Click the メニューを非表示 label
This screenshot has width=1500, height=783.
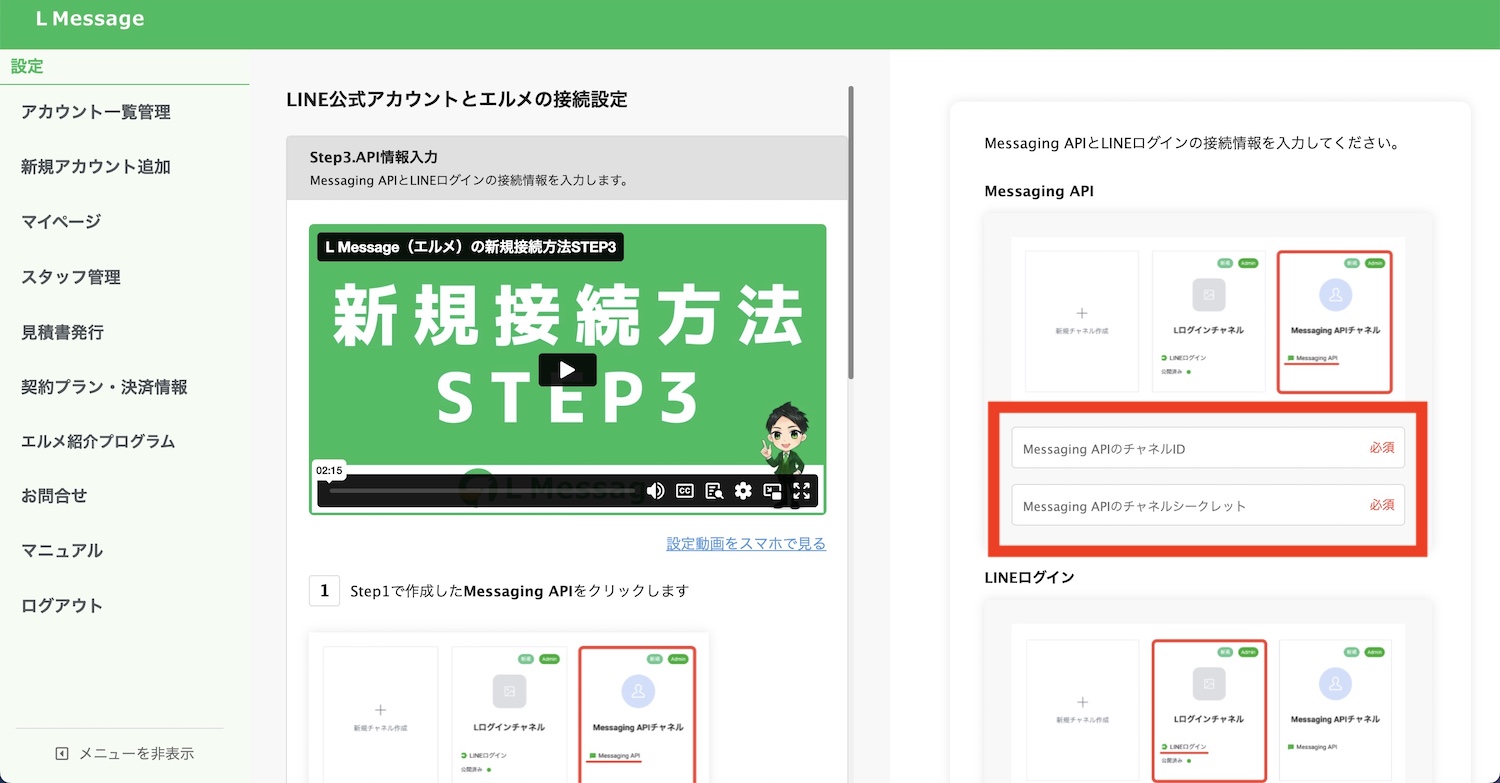(136, 754)
